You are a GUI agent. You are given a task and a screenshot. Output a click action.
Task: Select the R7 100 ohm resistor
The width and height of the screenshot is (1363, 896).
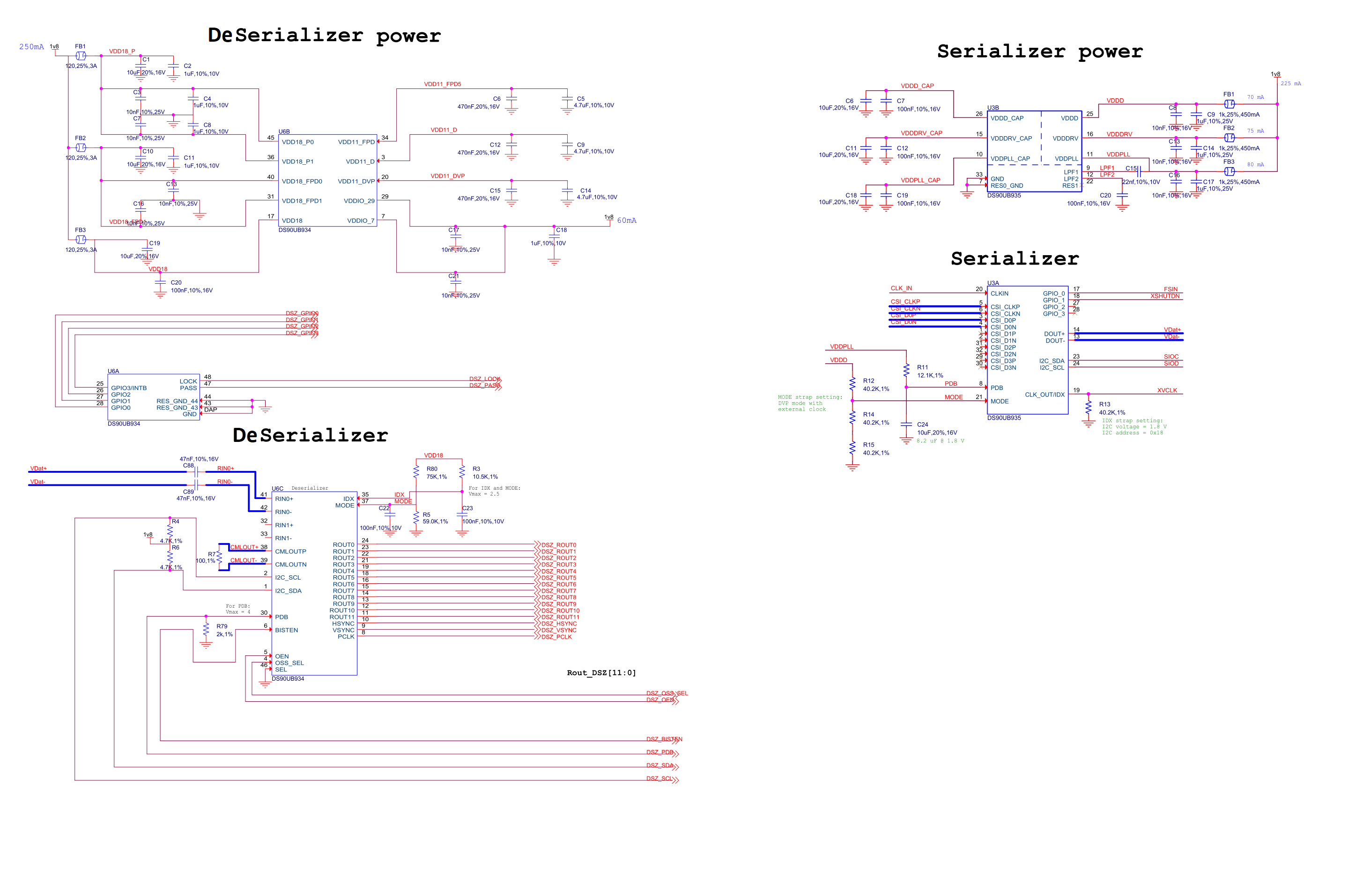219,557
